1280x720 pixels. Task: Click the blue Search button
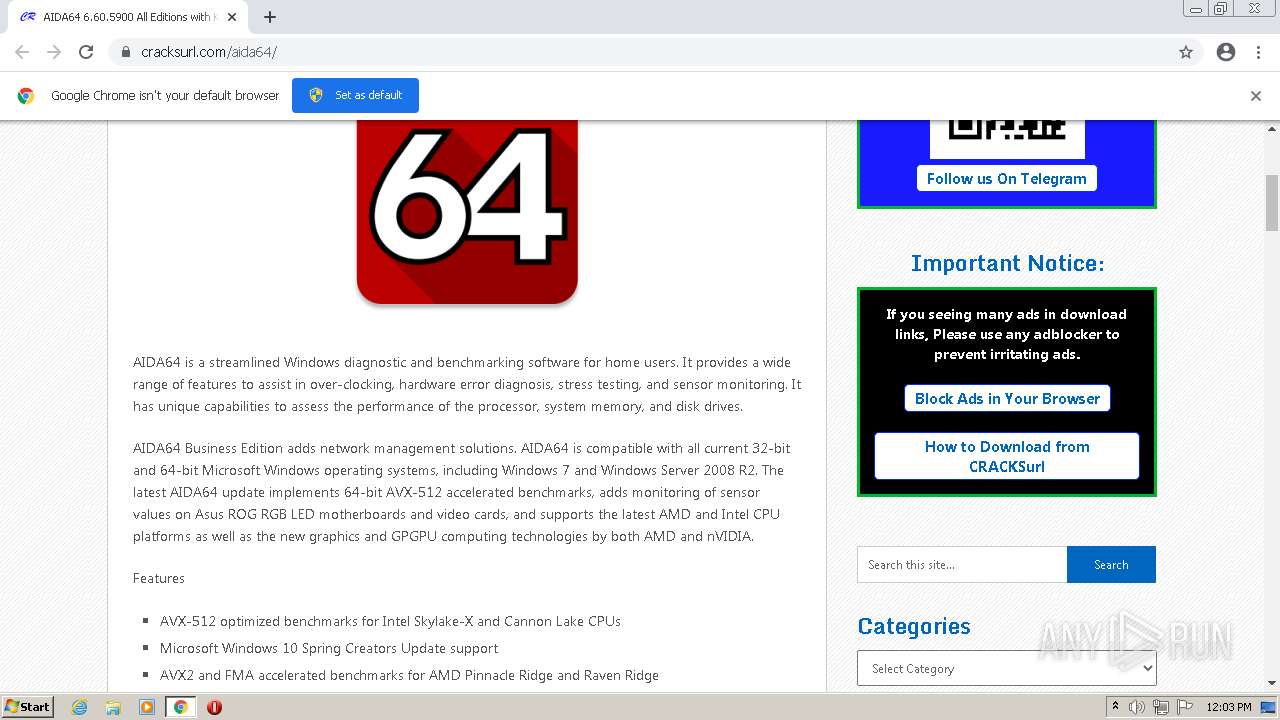click(x=1111, y=564)
